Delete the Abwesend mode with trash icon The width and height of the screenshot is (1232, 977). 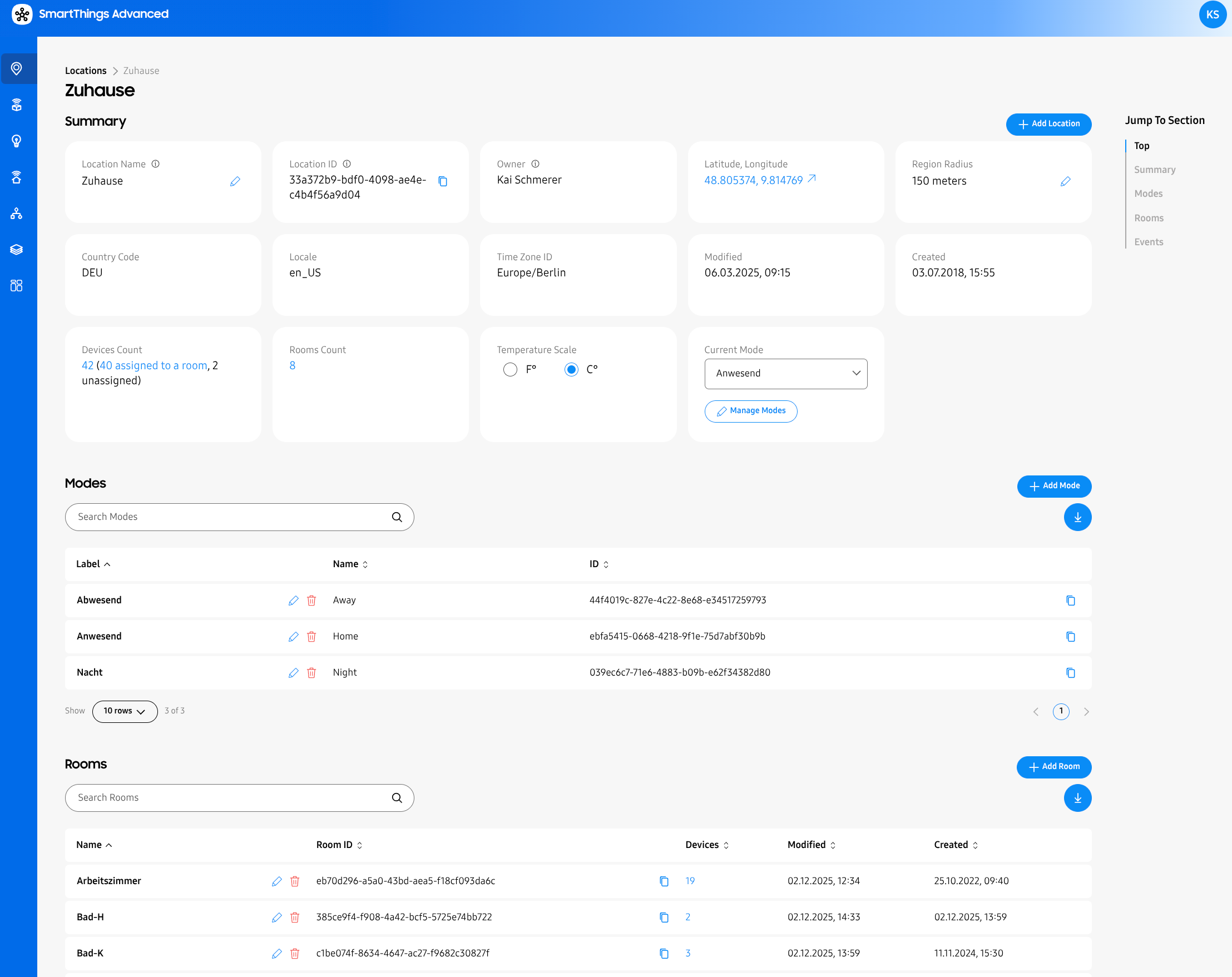(311, 600)
